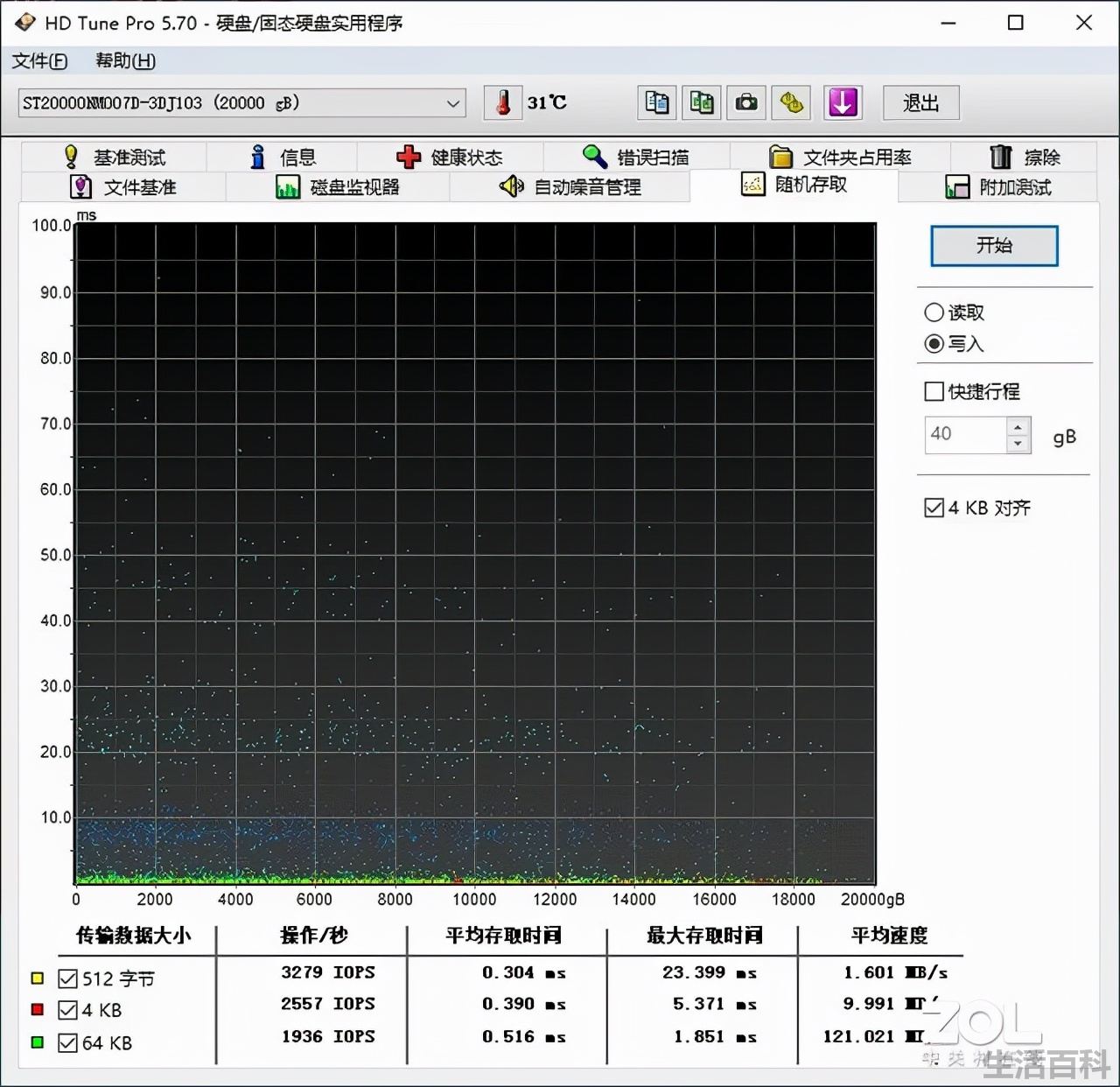Click the 退出 exit button
This screenshot has height=1087, width=1120.
(x=920, y=102)
